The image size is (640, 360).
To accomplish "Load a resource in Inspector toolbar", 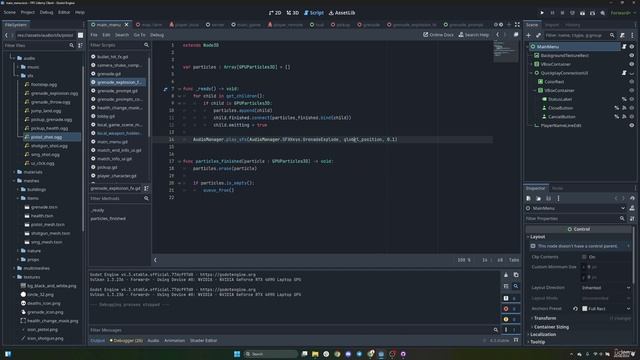I will [x=538, y=198].
